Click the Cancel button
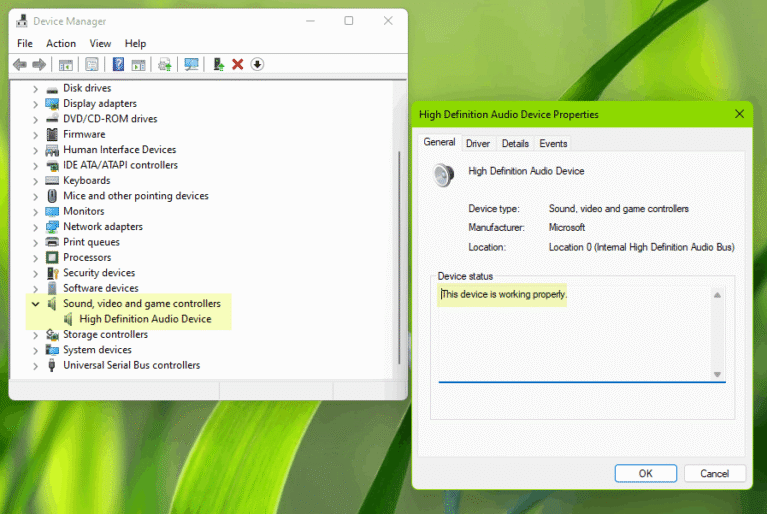The height and width of the screenshot is (514, 767). [714, 474]
